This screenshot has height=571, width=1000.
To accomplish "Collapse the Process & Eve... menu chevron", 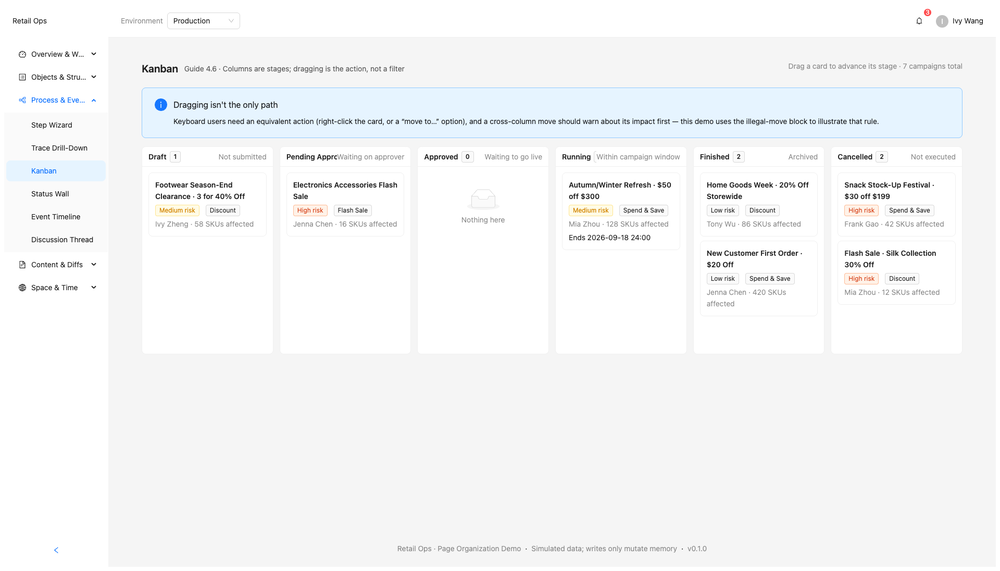I will coord(94,100).
